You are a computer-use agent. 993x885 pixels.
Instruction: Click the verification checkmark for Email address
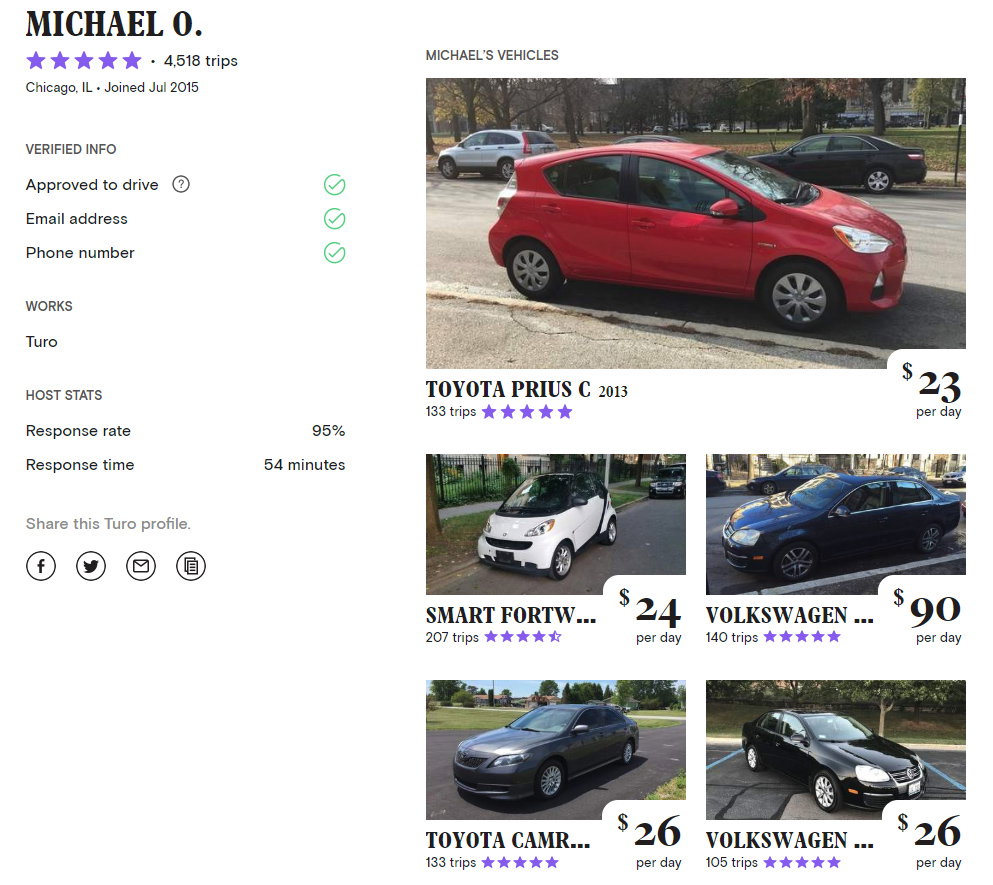(335, 219)
